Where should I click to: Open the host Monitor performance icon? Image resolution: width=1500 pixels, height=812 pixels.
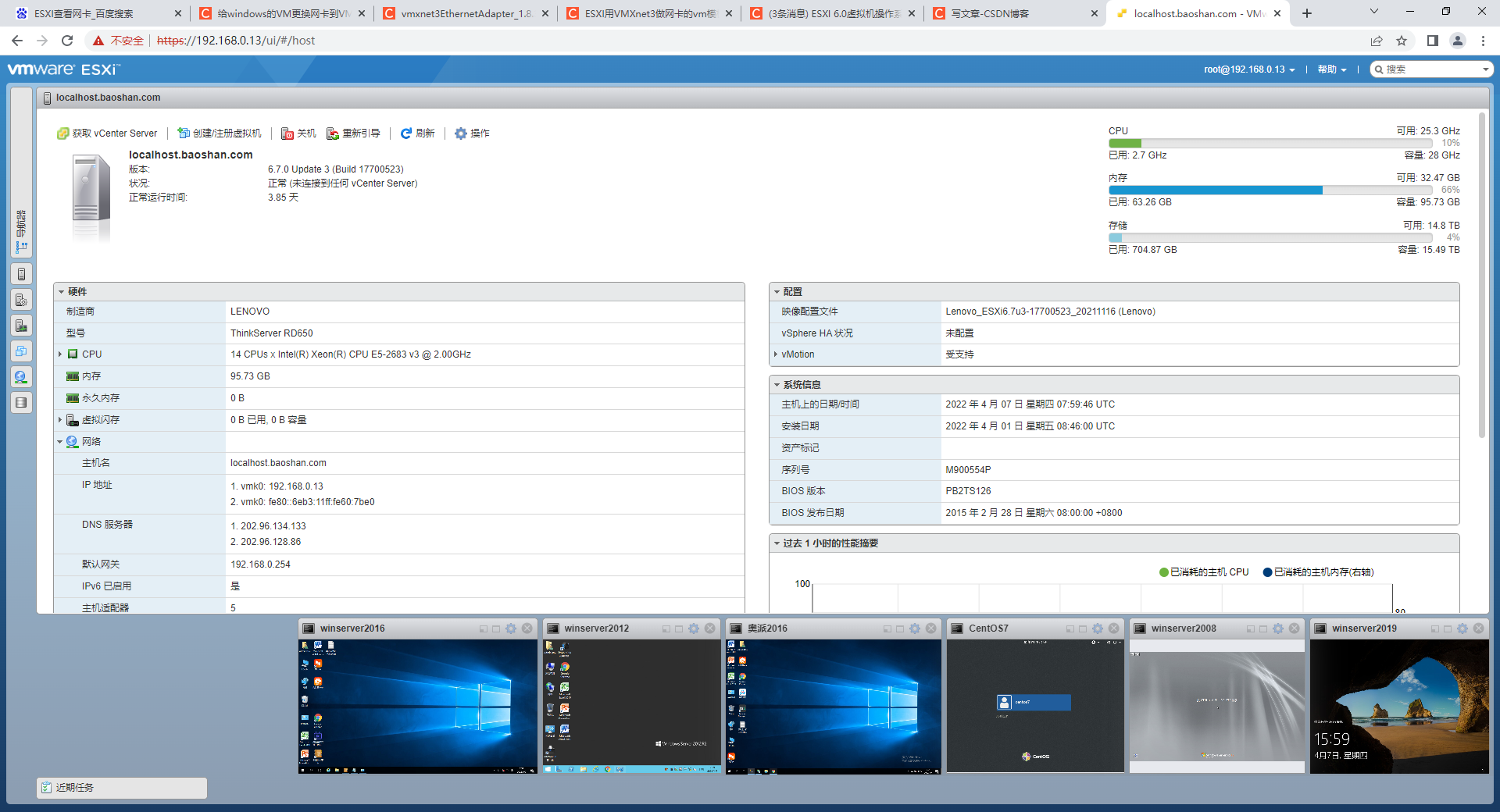(x=21, y=326)
